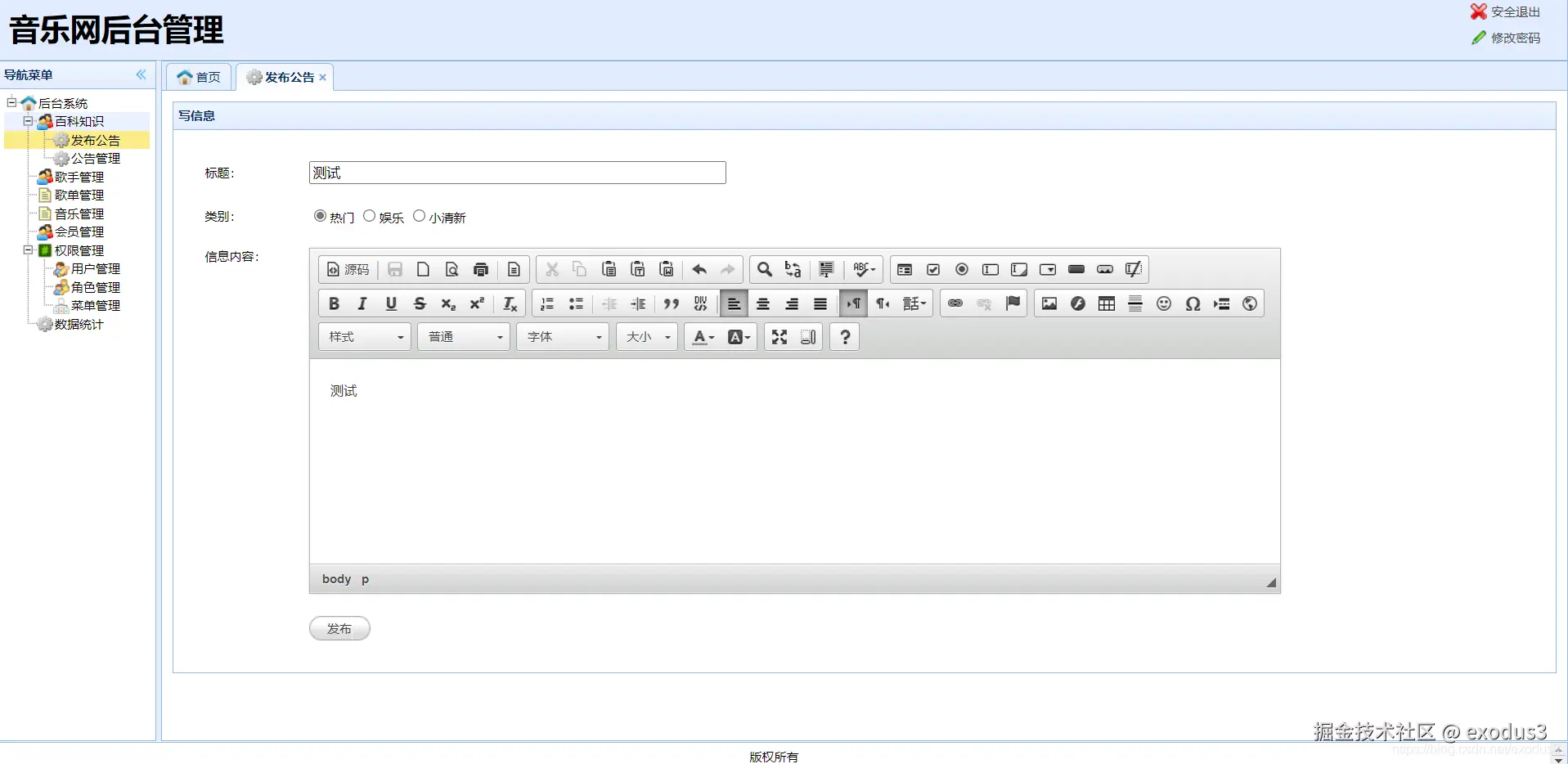Image resolution: width=1568 pixels, height=764 pixels.
Task: Open the 大小 font size dropdown
Action: [x=647, y=337]
